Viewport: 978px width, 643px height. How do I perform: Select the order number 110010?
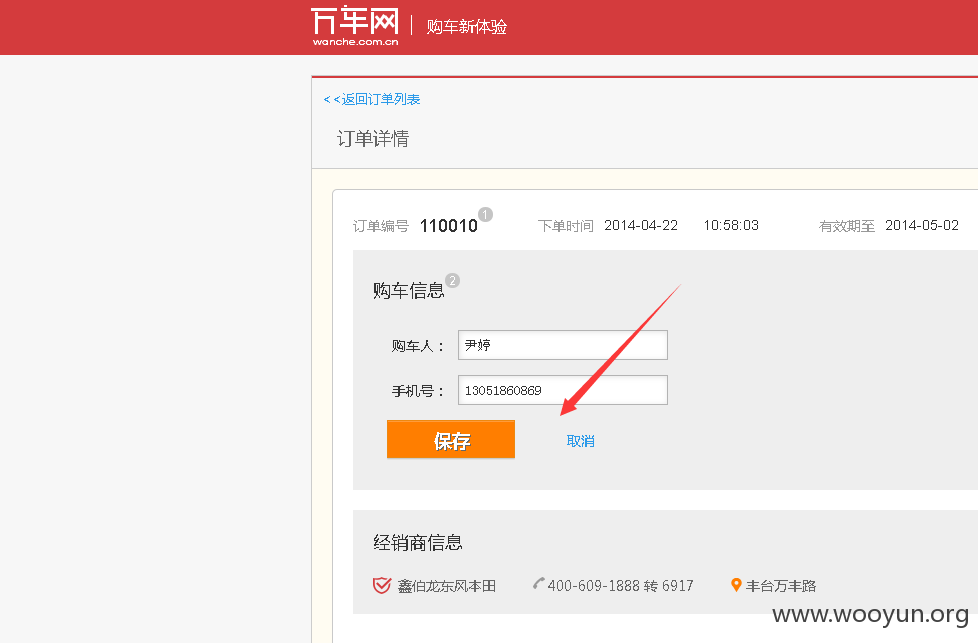[448, 226]
